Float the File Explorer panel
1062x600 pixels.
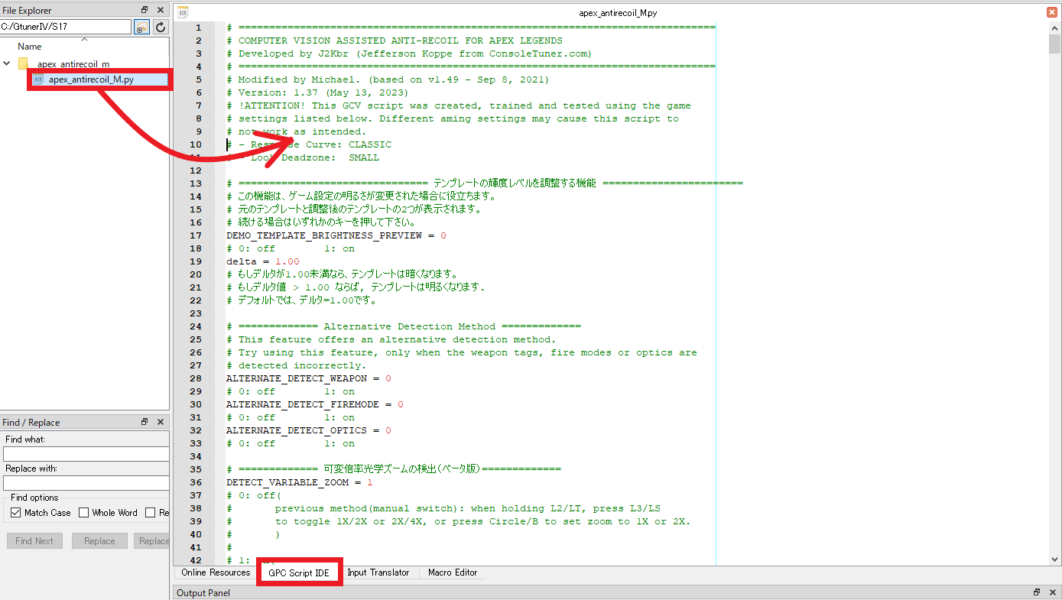point(145,10)
